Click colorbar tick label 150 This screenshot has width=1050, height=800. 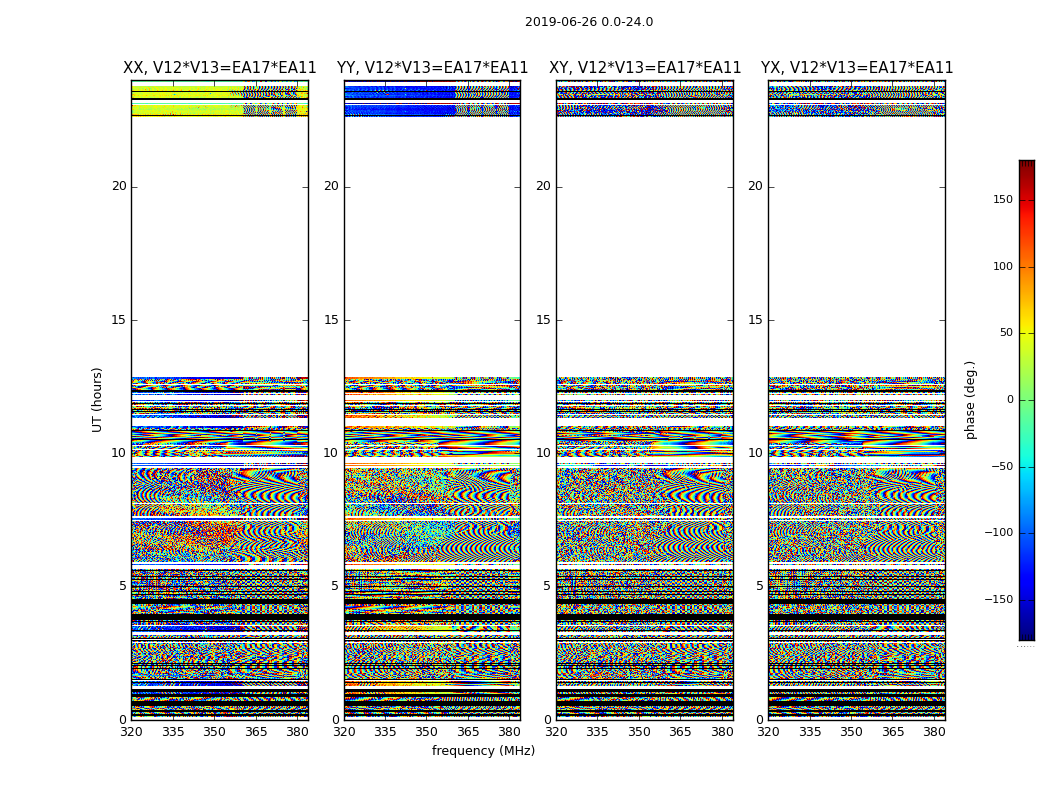click(x=1002, y=199)
